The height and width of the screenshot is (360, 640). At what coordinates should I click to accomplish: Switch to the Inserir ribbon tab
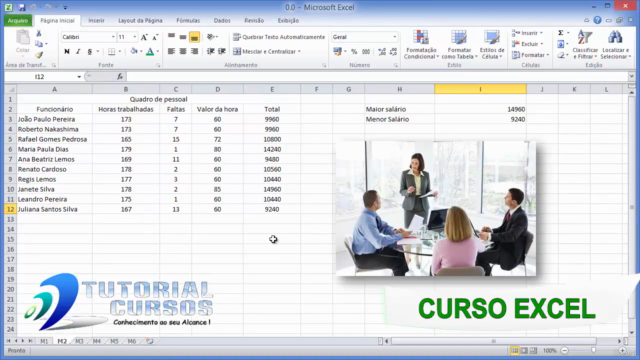96,20
